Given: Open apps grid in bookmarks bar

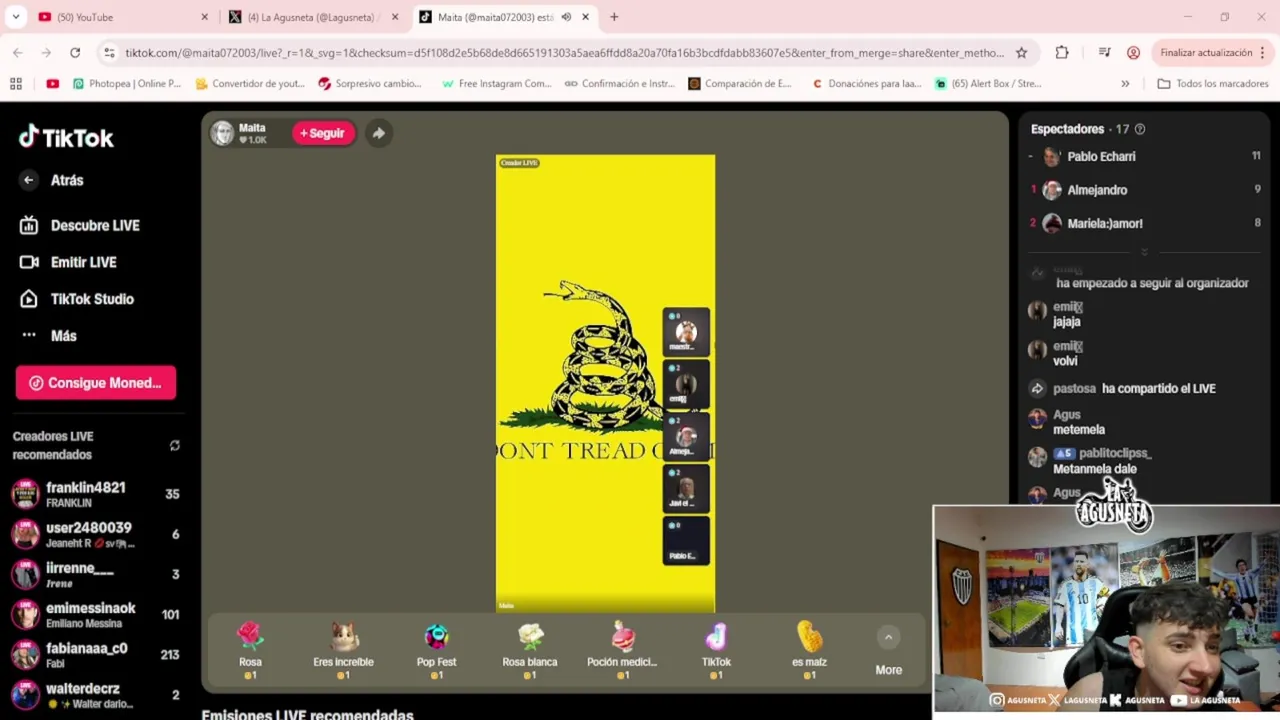Looking at the screenshot, I should pyautogui.click(x=15, y=84).
